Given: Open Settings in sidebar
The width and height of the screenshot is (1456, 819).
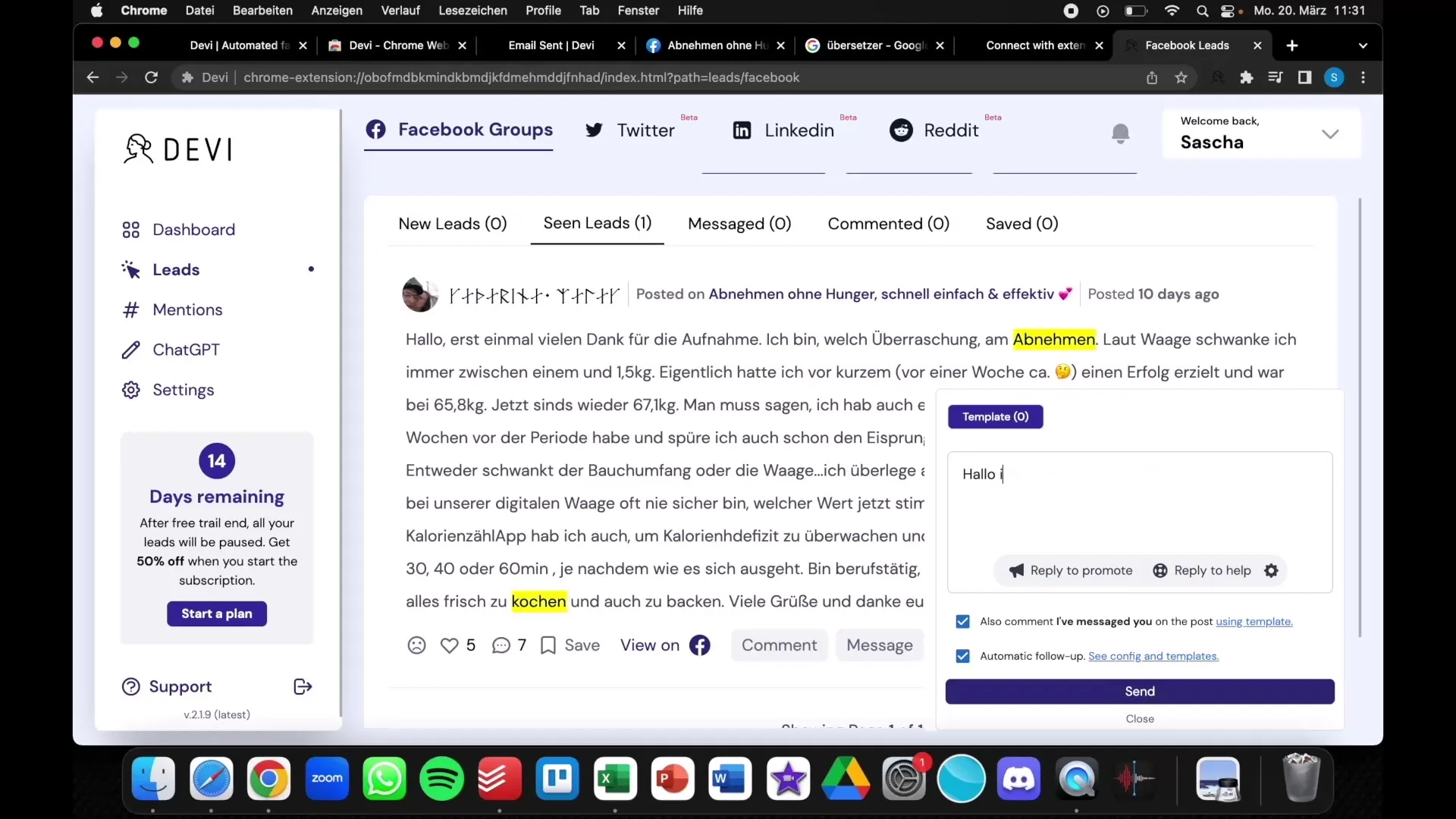Looking at the screenshot, I should [x=168, y=390].
